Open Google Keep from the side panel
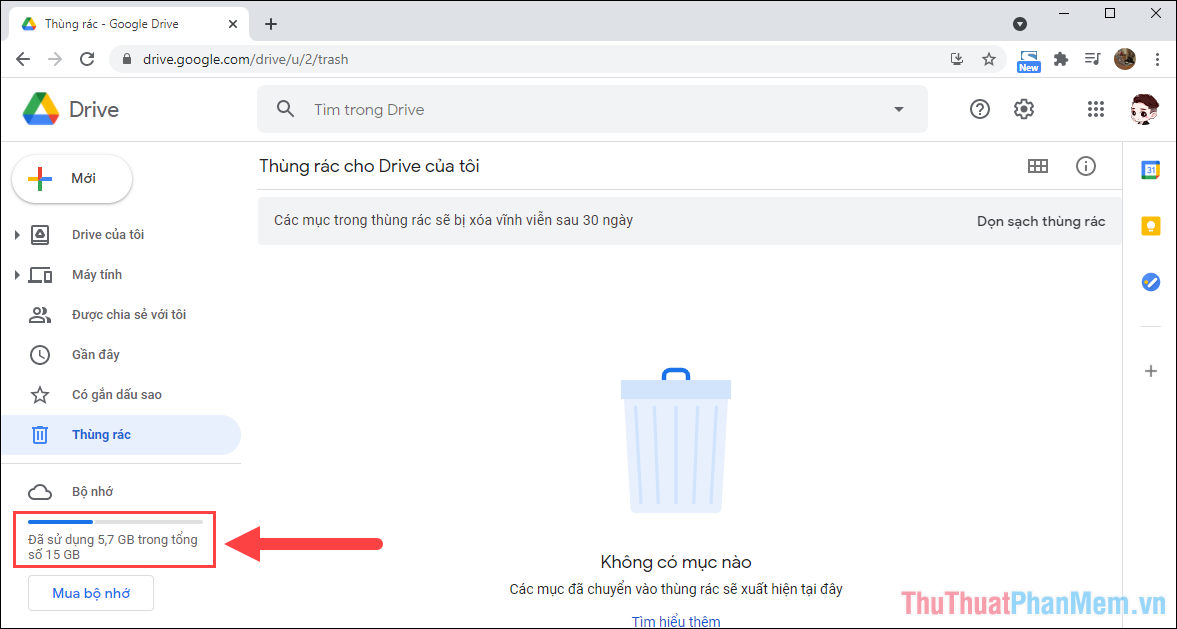This screenshot has width=1177, height=629. (1151, 226)
